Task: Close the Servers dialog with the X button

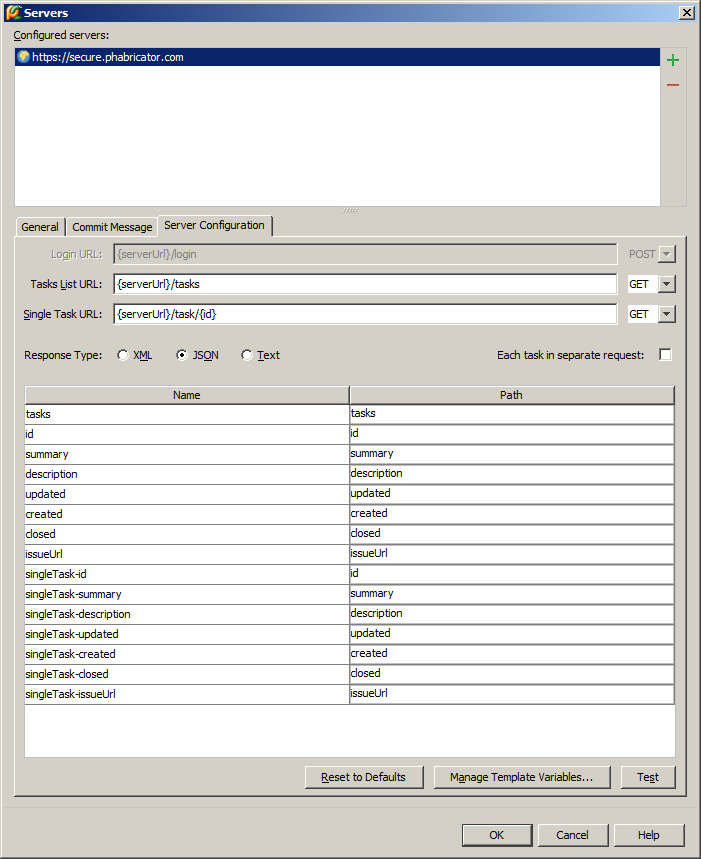Action: coord(687,12)
